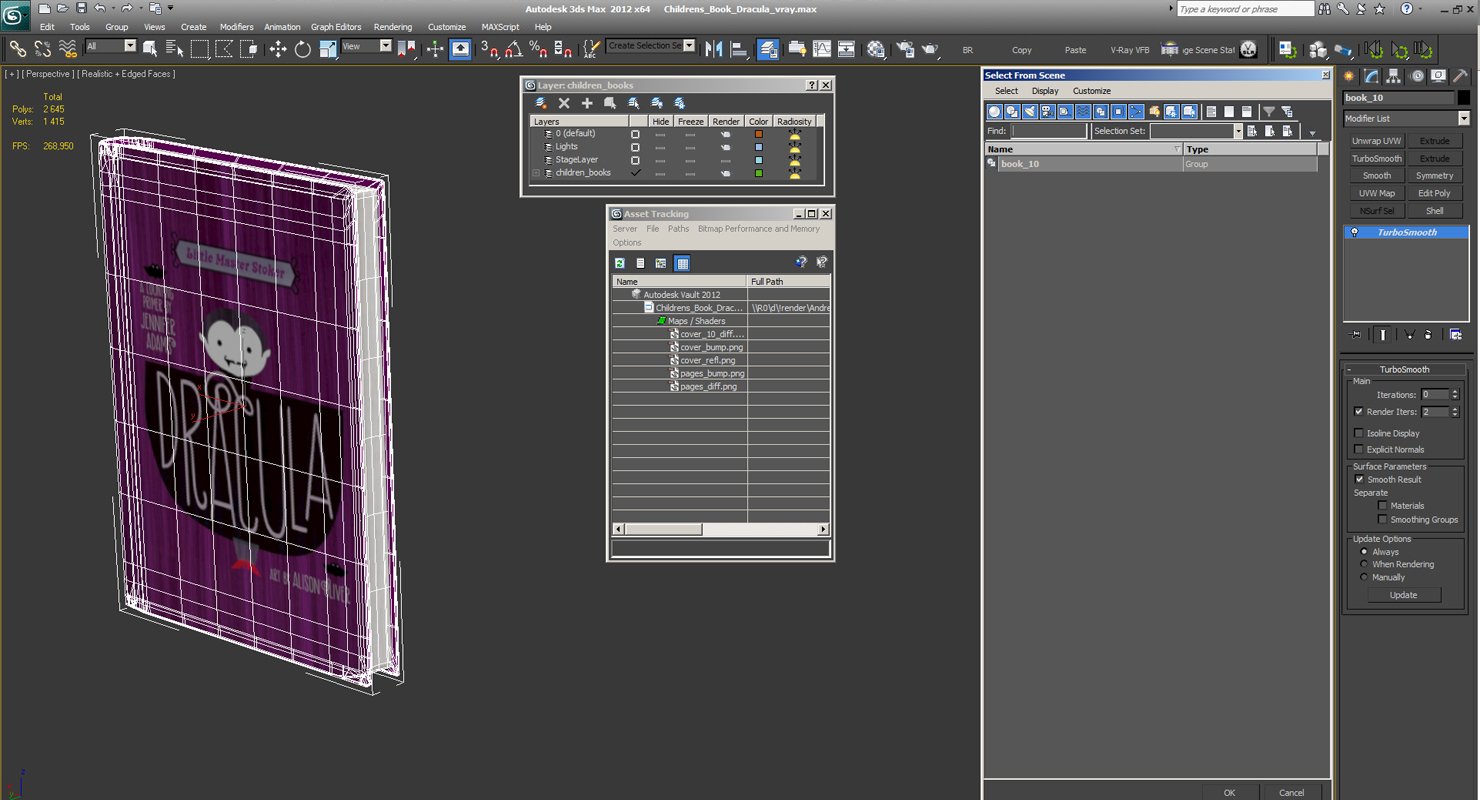
Task: Open the Hierarchy command panel tab
Action: (x=1394, y=76)
